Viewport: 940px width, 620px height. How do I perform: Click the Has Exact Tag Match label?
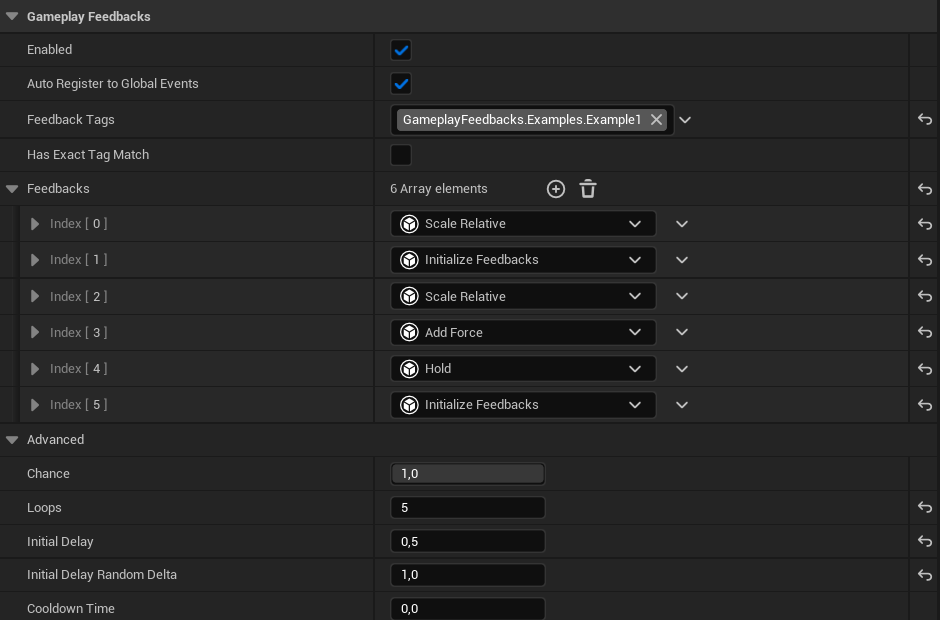[x=88, y=155]
